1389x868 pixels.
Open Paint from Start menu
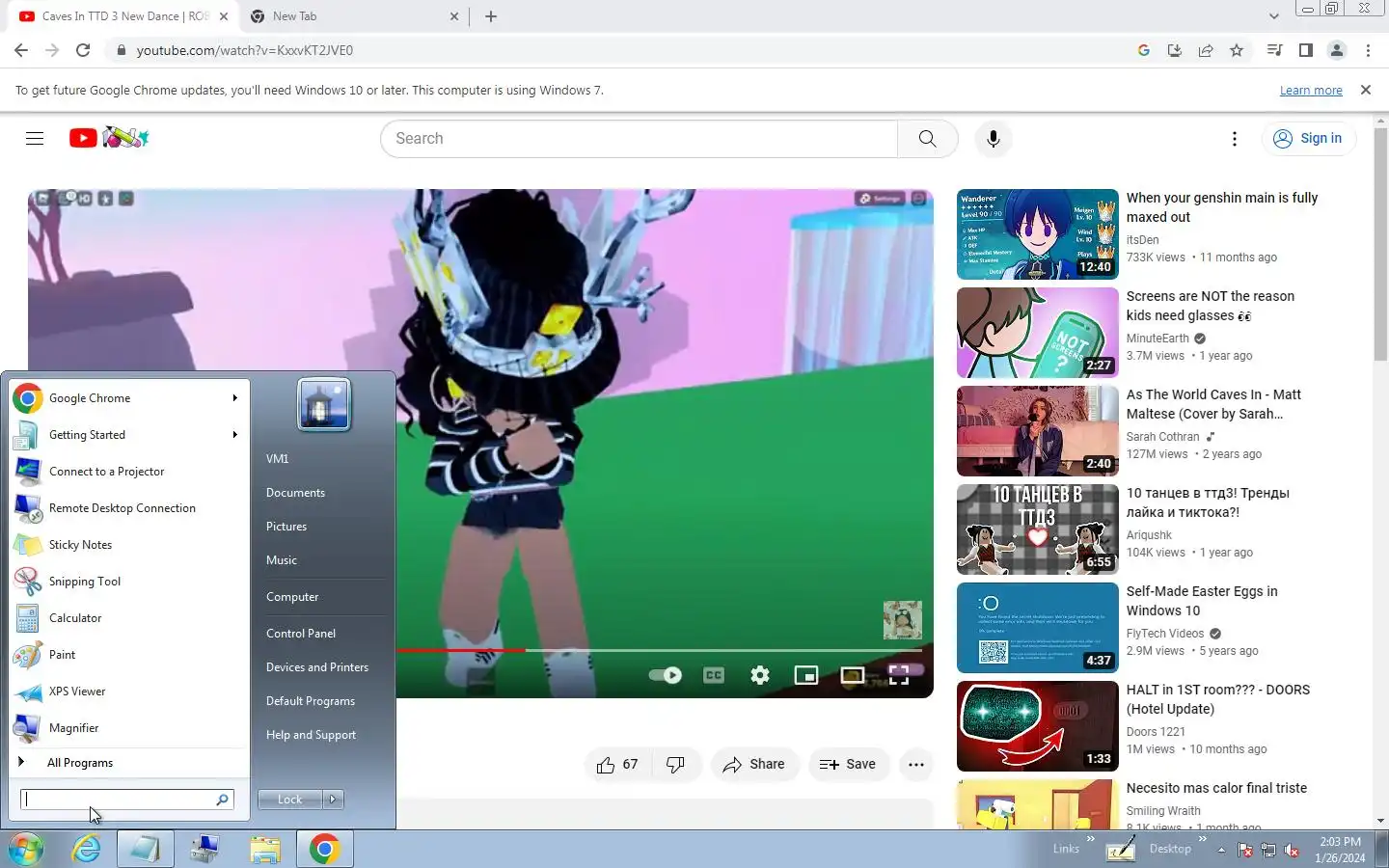(x=127, y=655)
